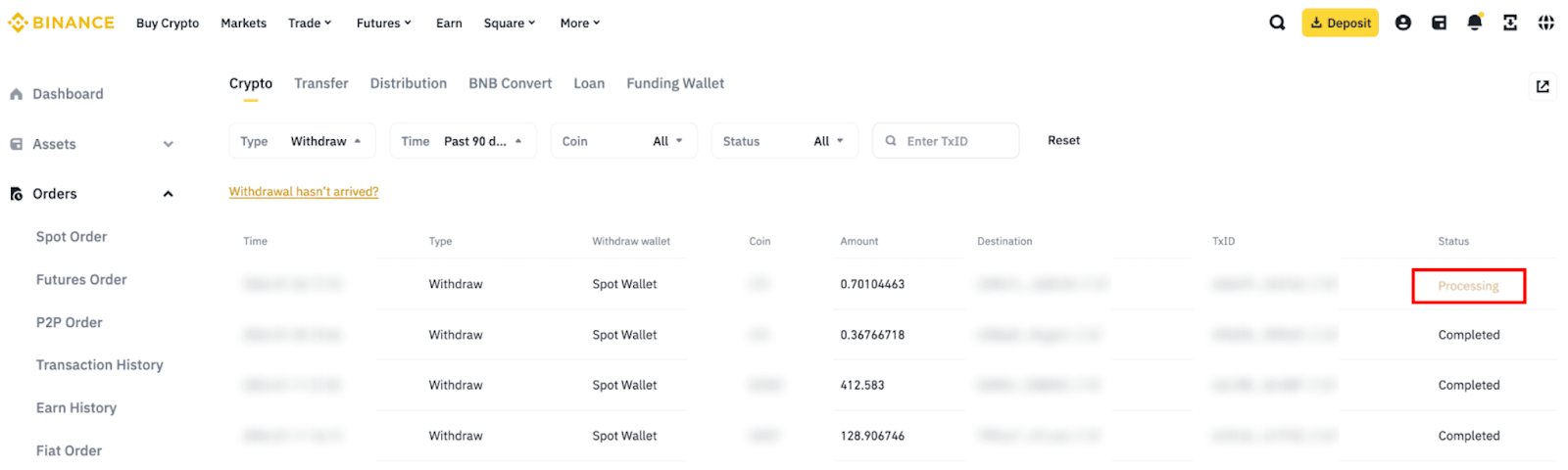Open the language globe icon
Image resolution: width=1568 pixels, height=470 pixels.
[1546, 23]
